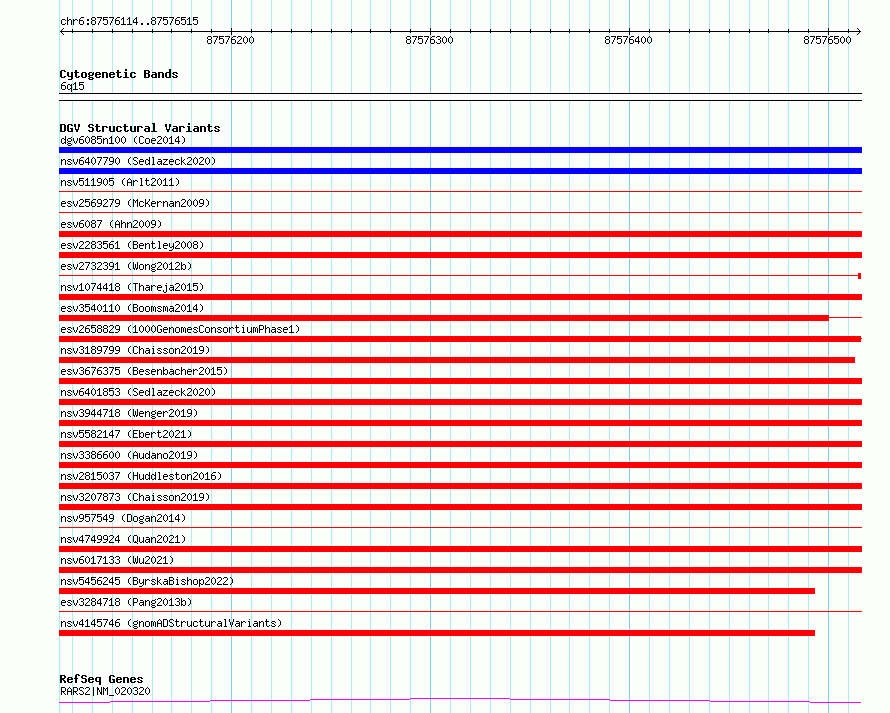Open variant esv2283561 (Bentley2008)
Screen dimensions: 890x713
132,245
